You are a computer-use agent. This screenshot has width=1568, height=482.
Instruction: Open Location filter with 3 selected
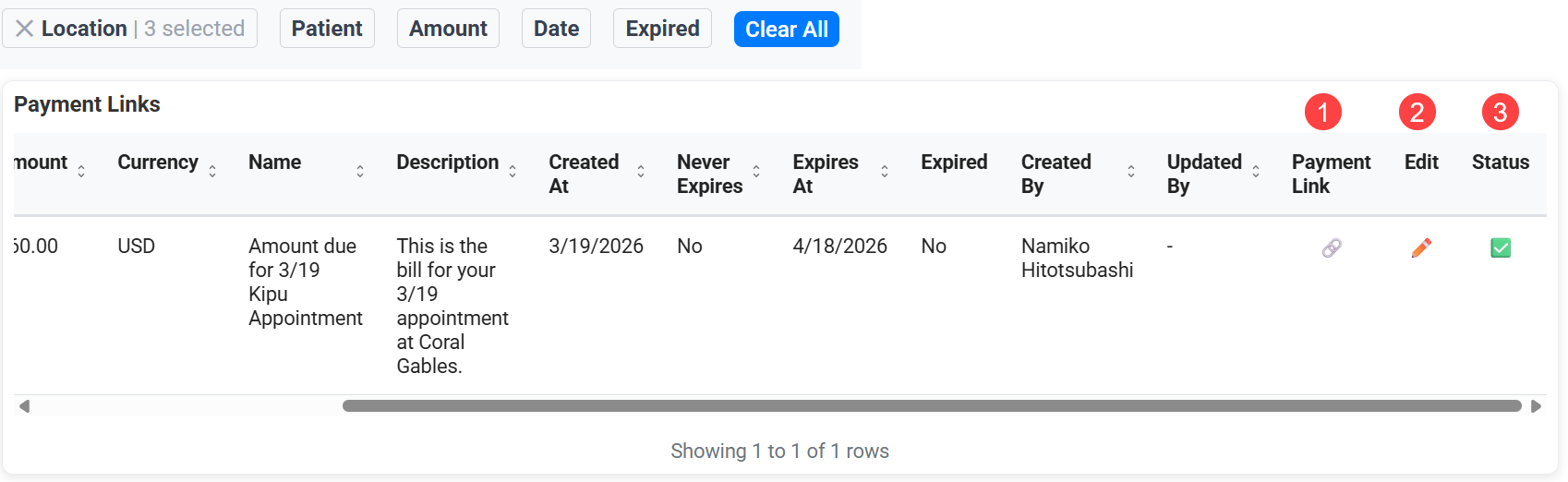coord(143,29)
